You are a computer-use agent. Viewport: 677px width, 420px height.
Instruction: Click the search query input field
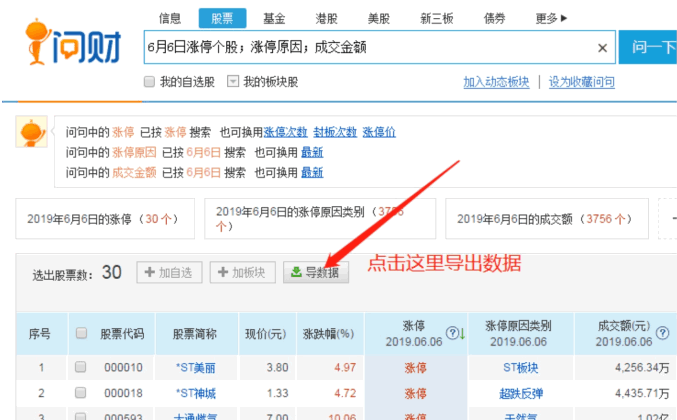tap(369, 47)
